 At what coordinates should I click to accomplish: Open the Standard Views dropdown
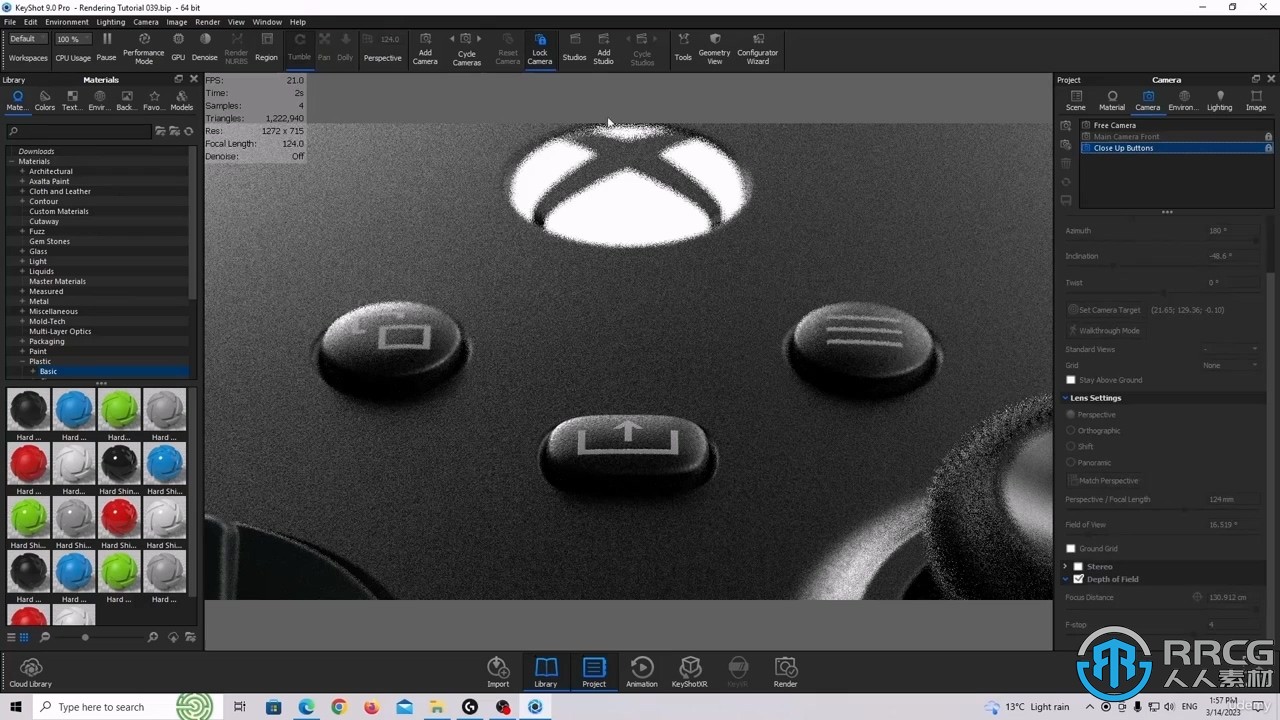click(x=1231, y=349)
